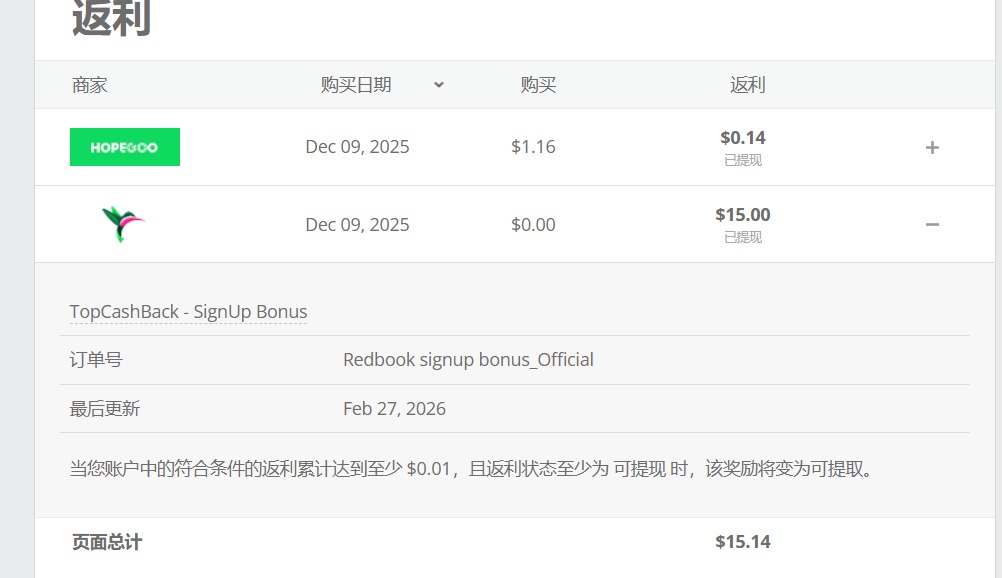Screen dimensions: 1002x578
Task: Click the 购买 column header
Action: click(538, 85)
